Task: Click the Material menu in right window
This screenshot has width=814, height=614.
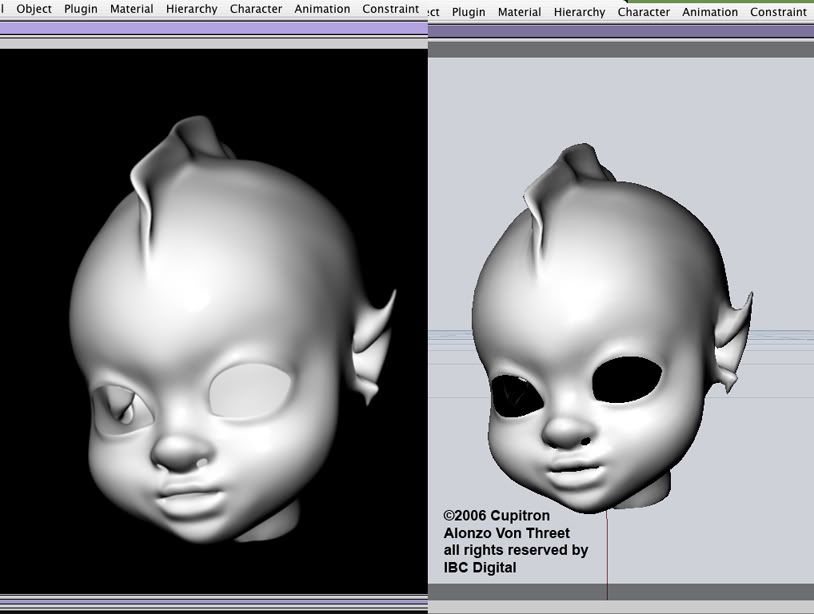Action: [x=519, y=12]
